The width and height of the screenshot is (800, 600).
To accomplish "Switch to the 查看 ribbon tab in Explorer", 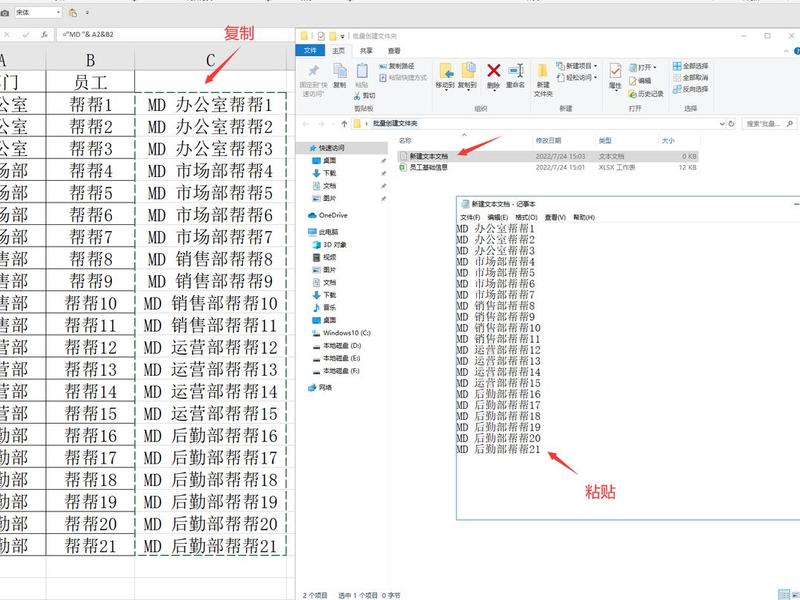I will (394, 51).
